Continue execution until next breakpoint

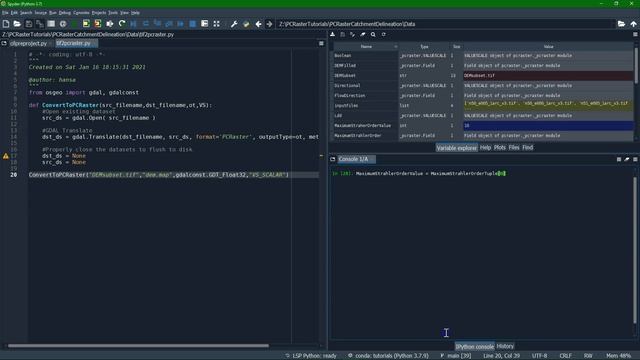coord(180,24)
